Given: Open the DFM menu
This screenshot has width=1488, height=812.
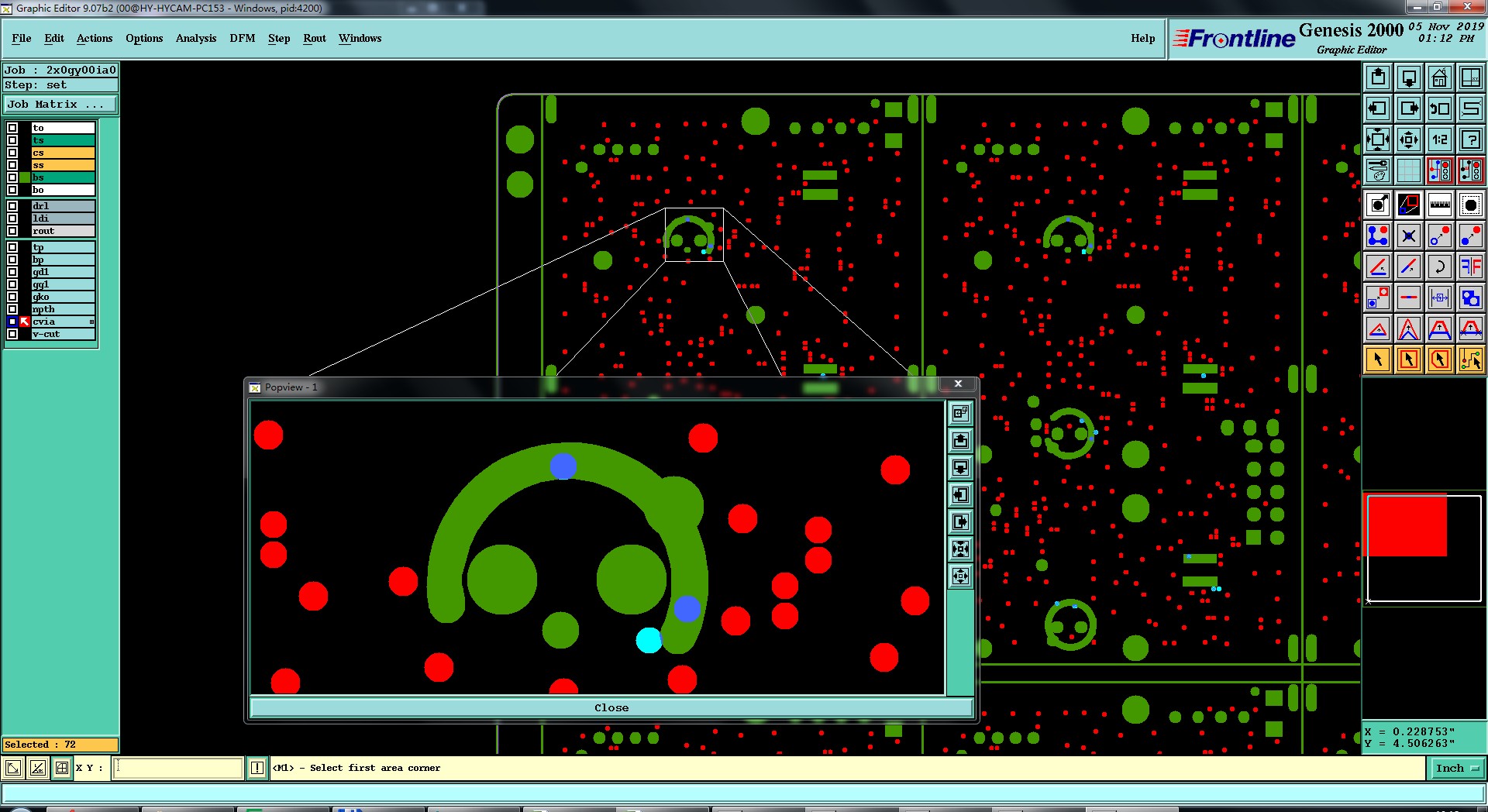Looking at the screenshot, I should pyautogui.click(x=243, y=38).
